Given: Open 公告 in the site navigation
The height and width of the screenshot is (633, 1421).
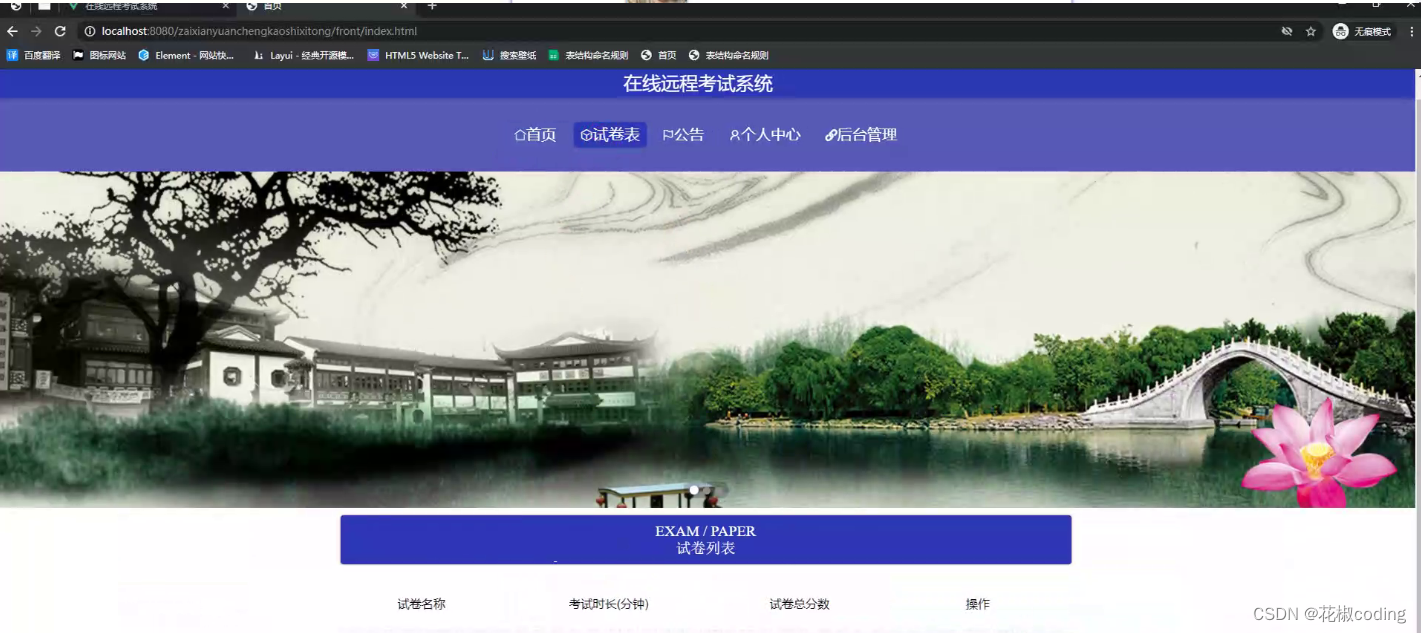Looking at the screenshot, I should pos(683,135).
